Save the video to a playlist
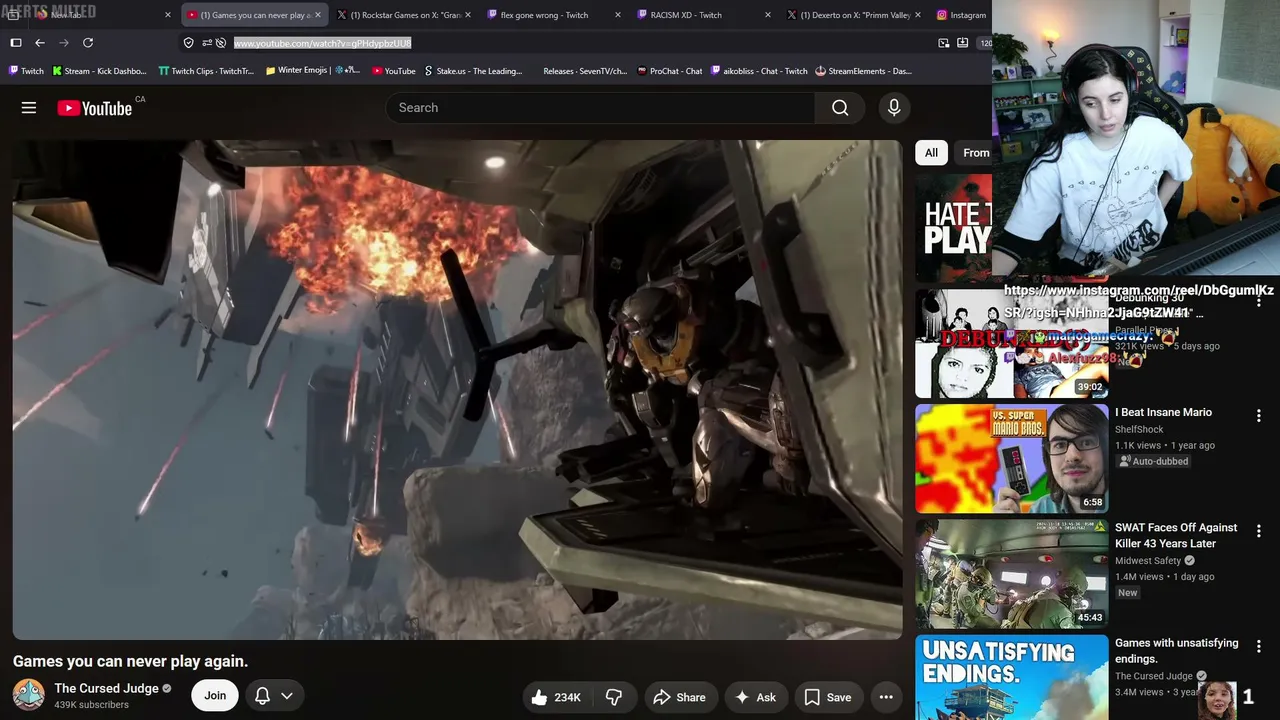This screenshot has width=1280, height=720. [828, 697]
